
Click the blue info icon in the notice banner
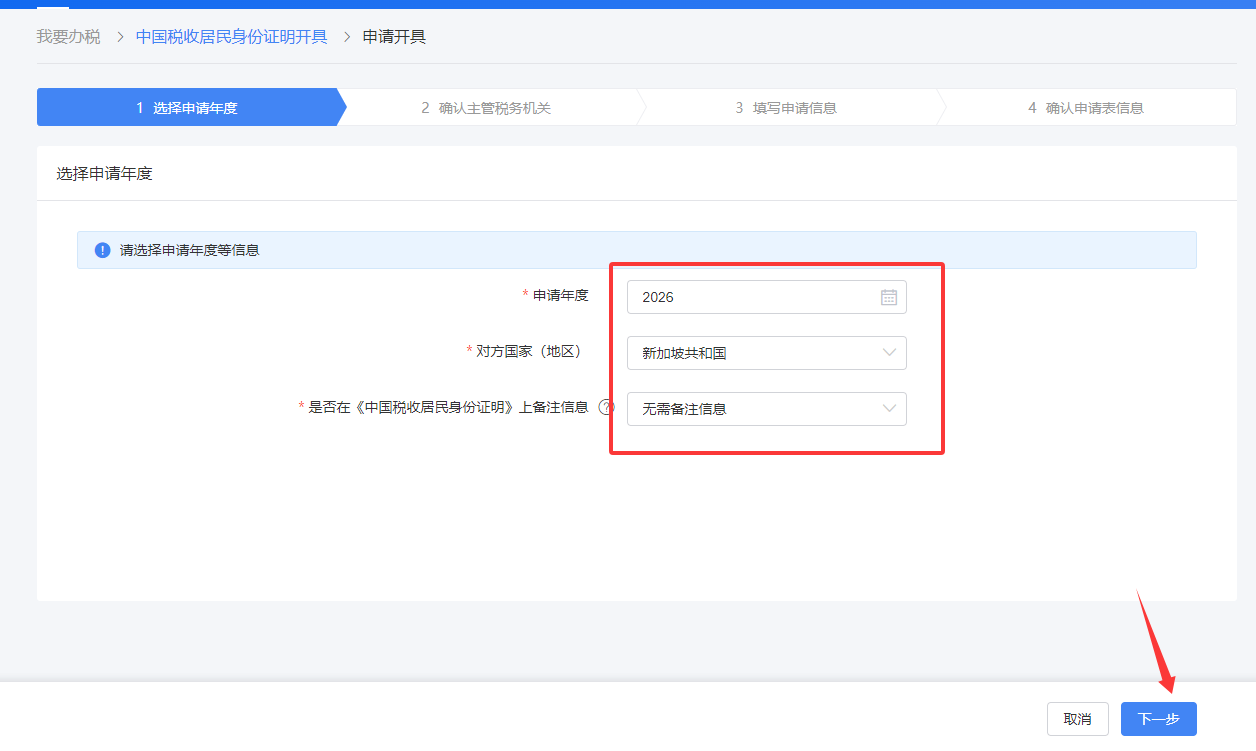pyautogui.click(x=102, y=250)
